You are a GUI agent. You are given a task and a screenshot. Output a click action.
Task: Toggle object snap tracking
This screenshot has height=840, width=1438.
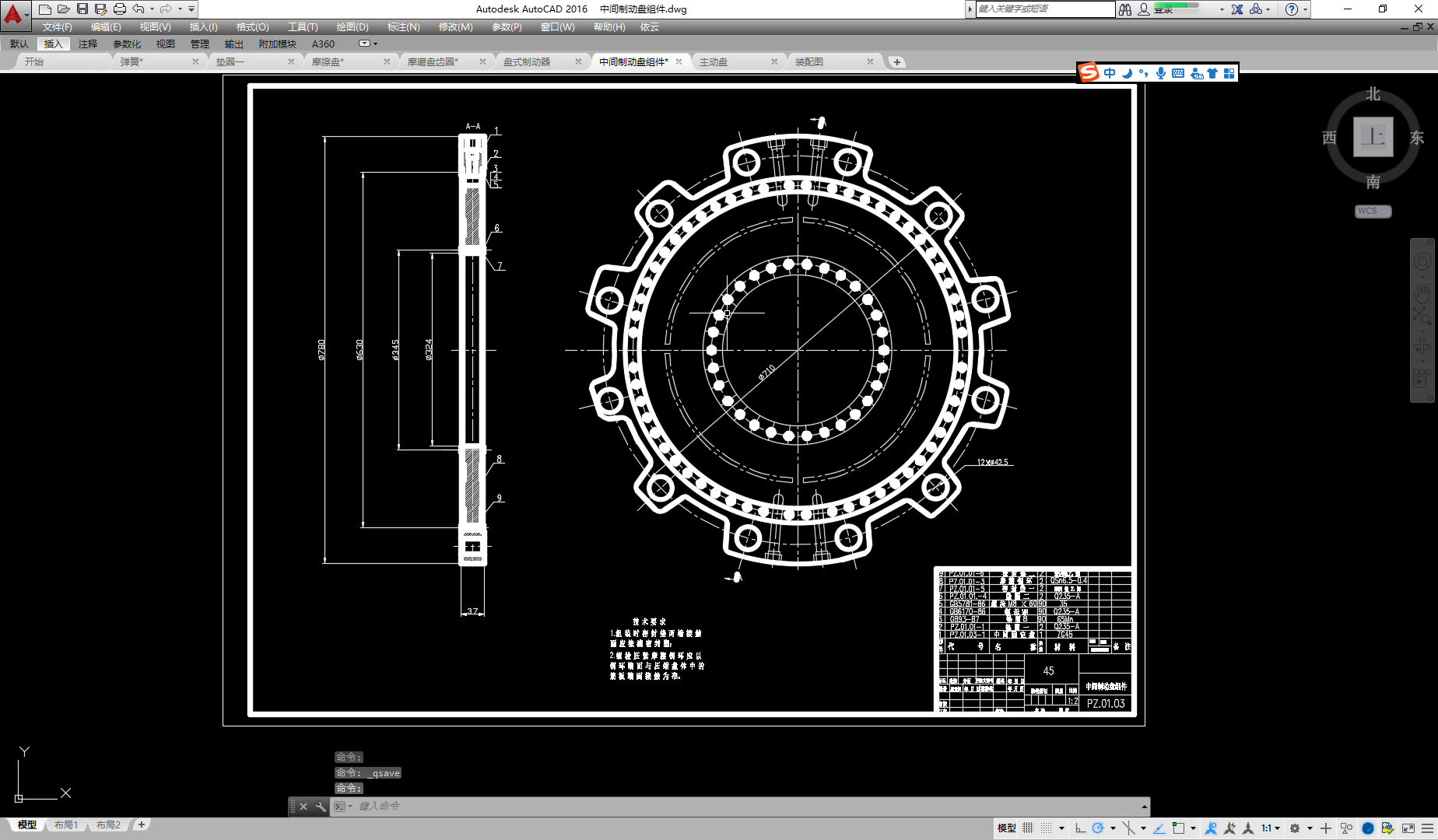[1159, 828]
